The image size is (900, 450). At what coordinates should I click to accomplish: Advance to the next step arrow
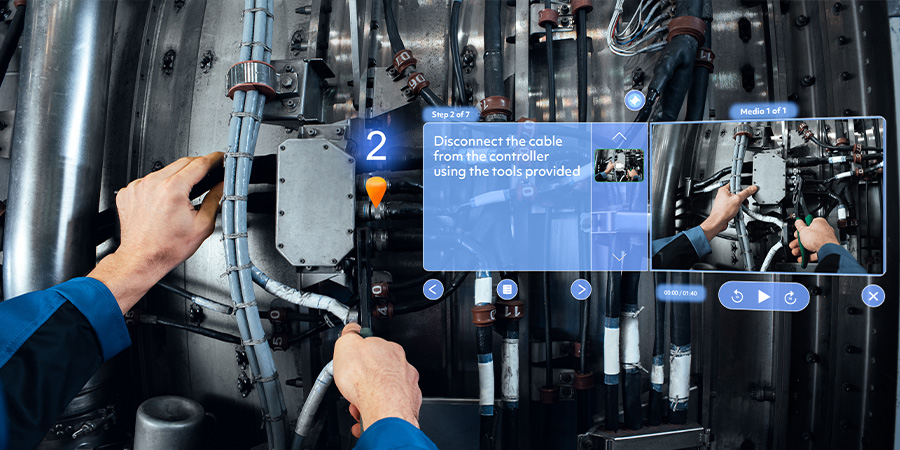581,289
